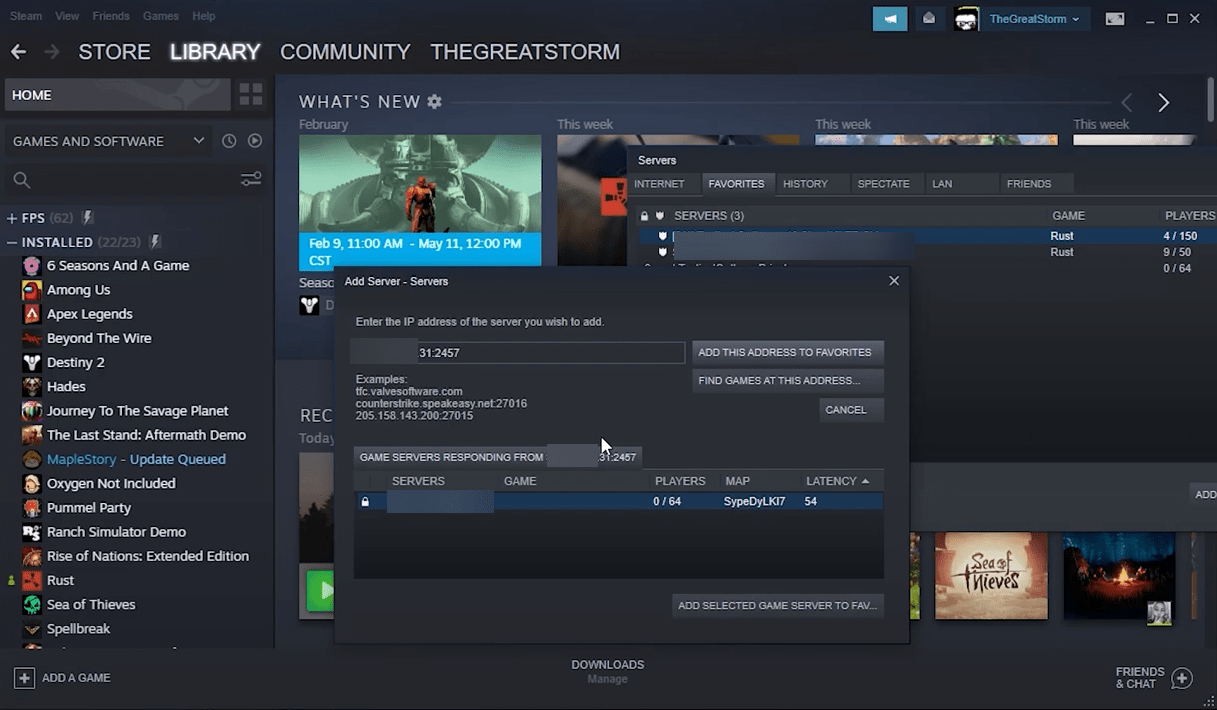Click the Home button in library
1217x710 pixels.
tap(117, 95)
